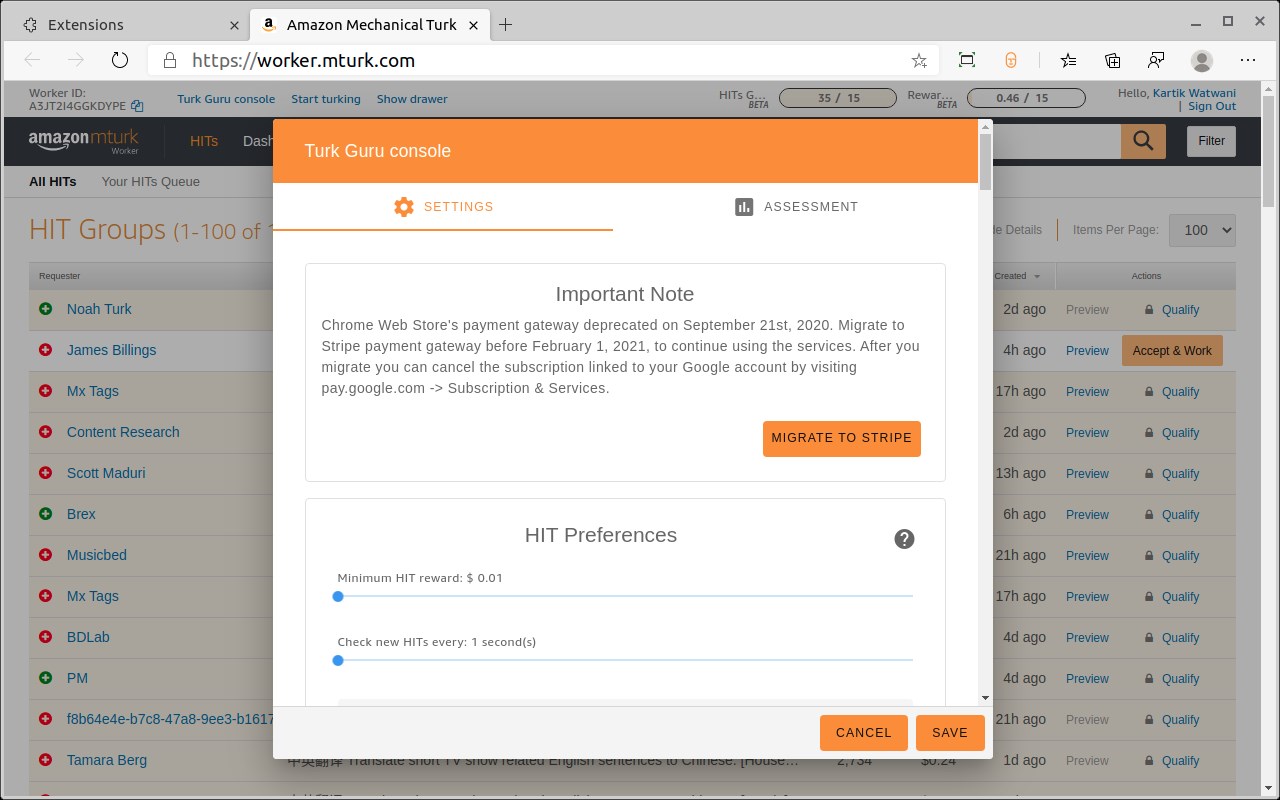Switch to Settings tab
This screenshot has width=1280, height=800.
click(x=443, y=207)
